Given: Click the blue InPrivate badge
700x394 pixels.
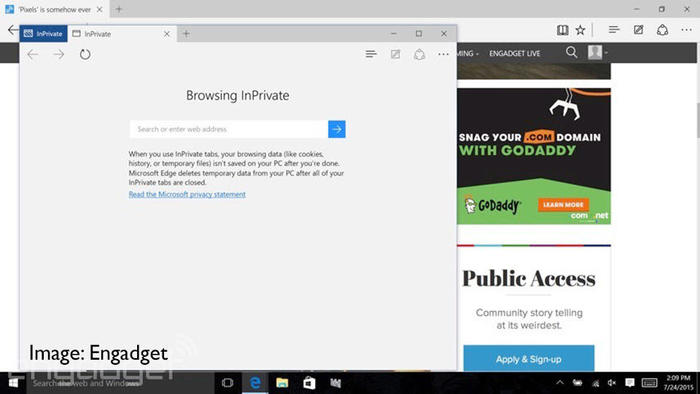Looking at the screenshot, I should [x=43, y=34].
